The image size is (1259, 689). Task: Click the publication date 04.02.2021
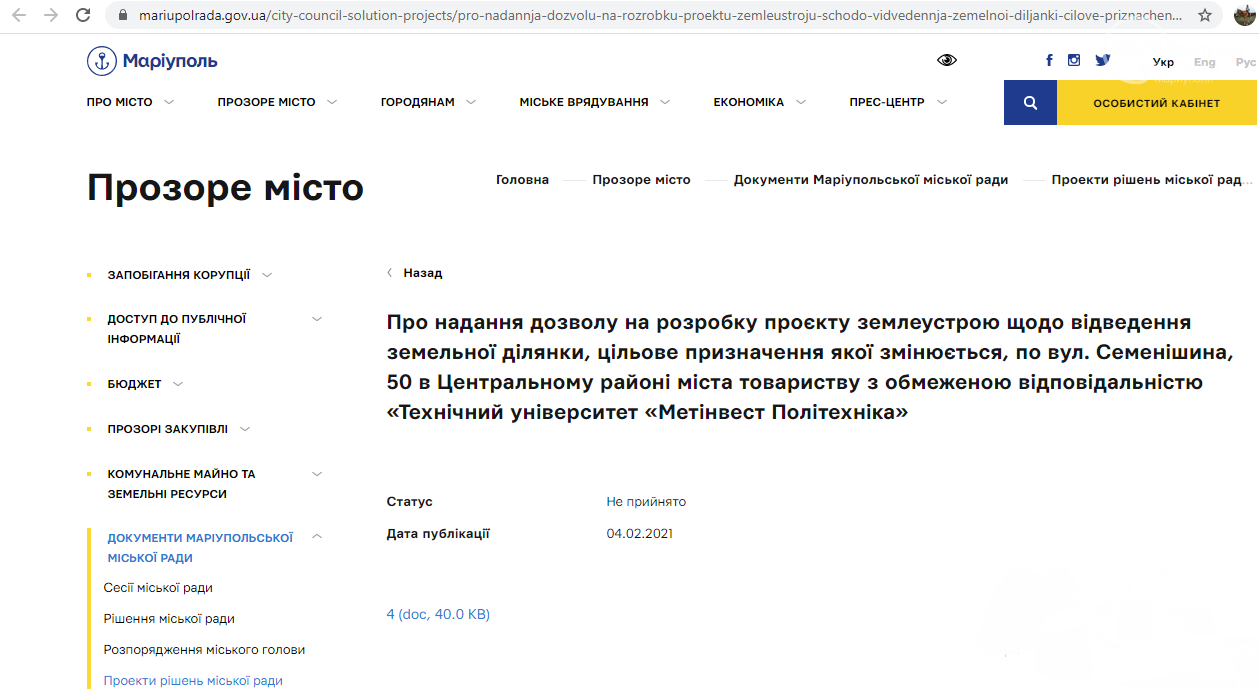[640, 534]
